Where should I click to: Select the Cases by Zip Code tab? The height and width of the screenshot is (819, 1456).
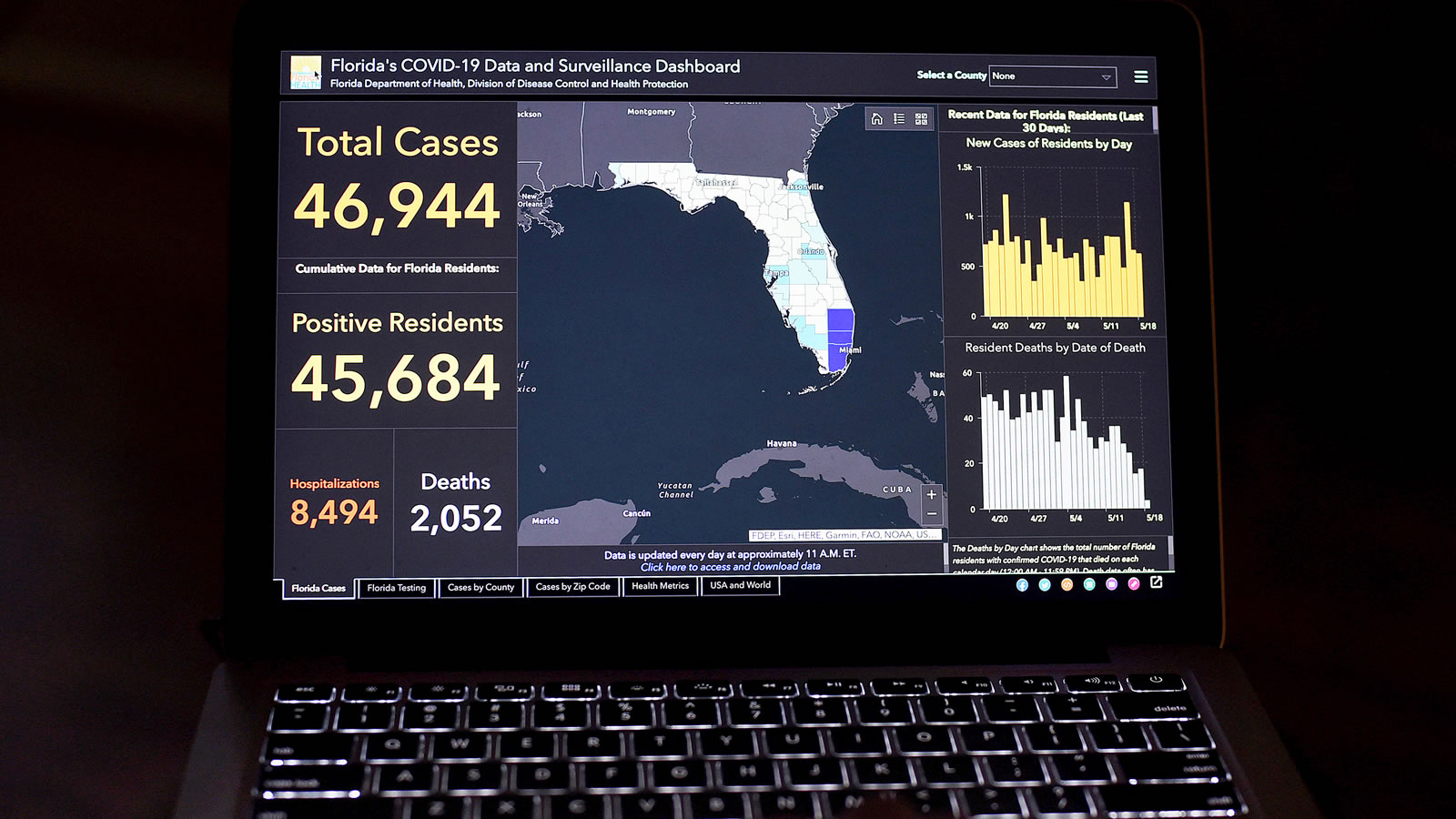[x=572, y=587]
